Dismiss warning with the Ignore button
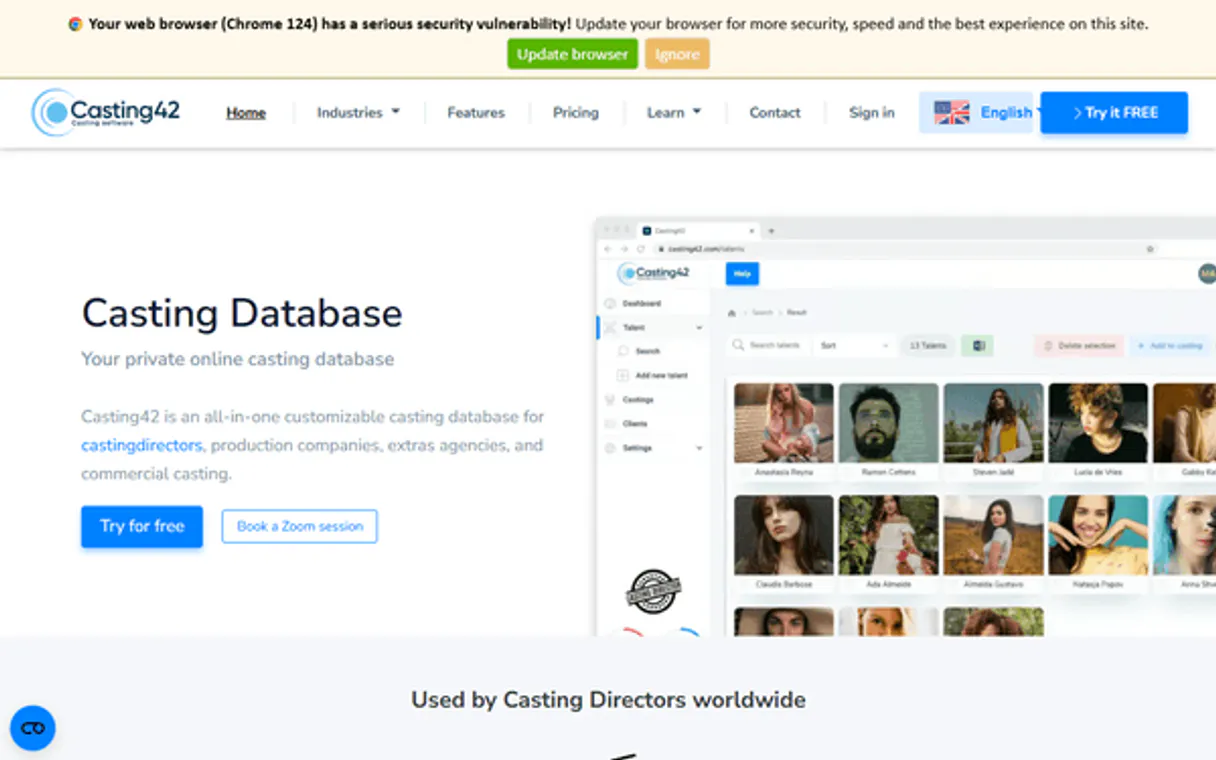Viewport: 1216px width, 760px height. [x=677, y=54]
